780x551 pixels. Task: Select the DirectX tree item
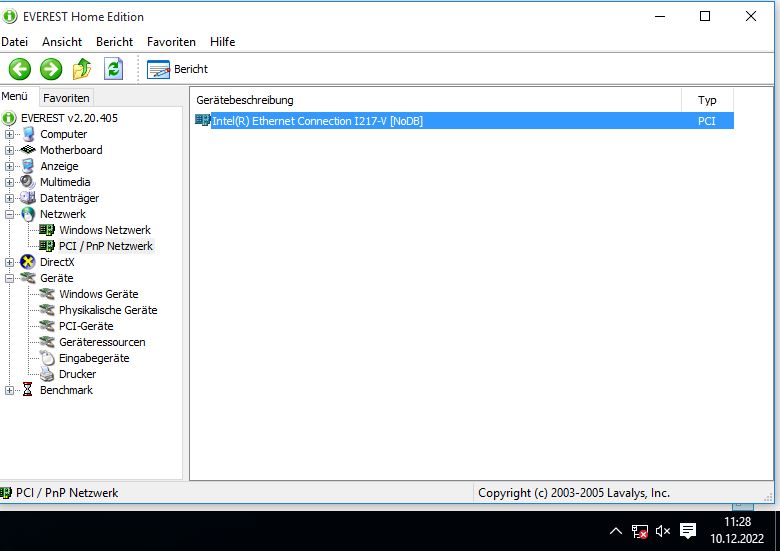pos(57,262)
